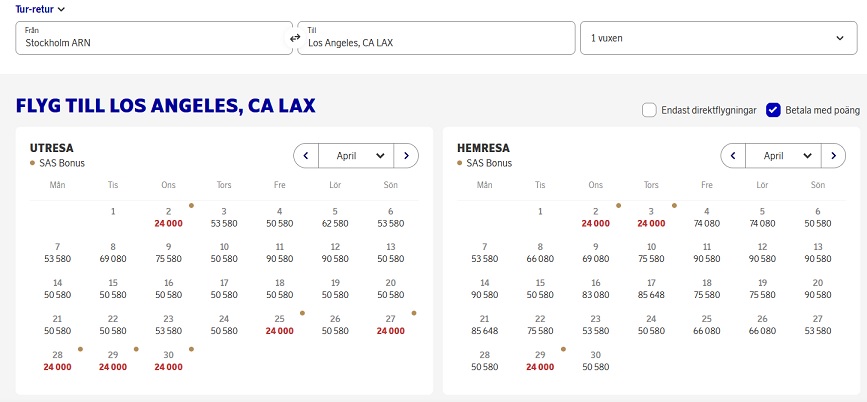Screen dimensions: 867x402
Task: Go to previous month in Utresa calendar
Action: pos(305,156)
